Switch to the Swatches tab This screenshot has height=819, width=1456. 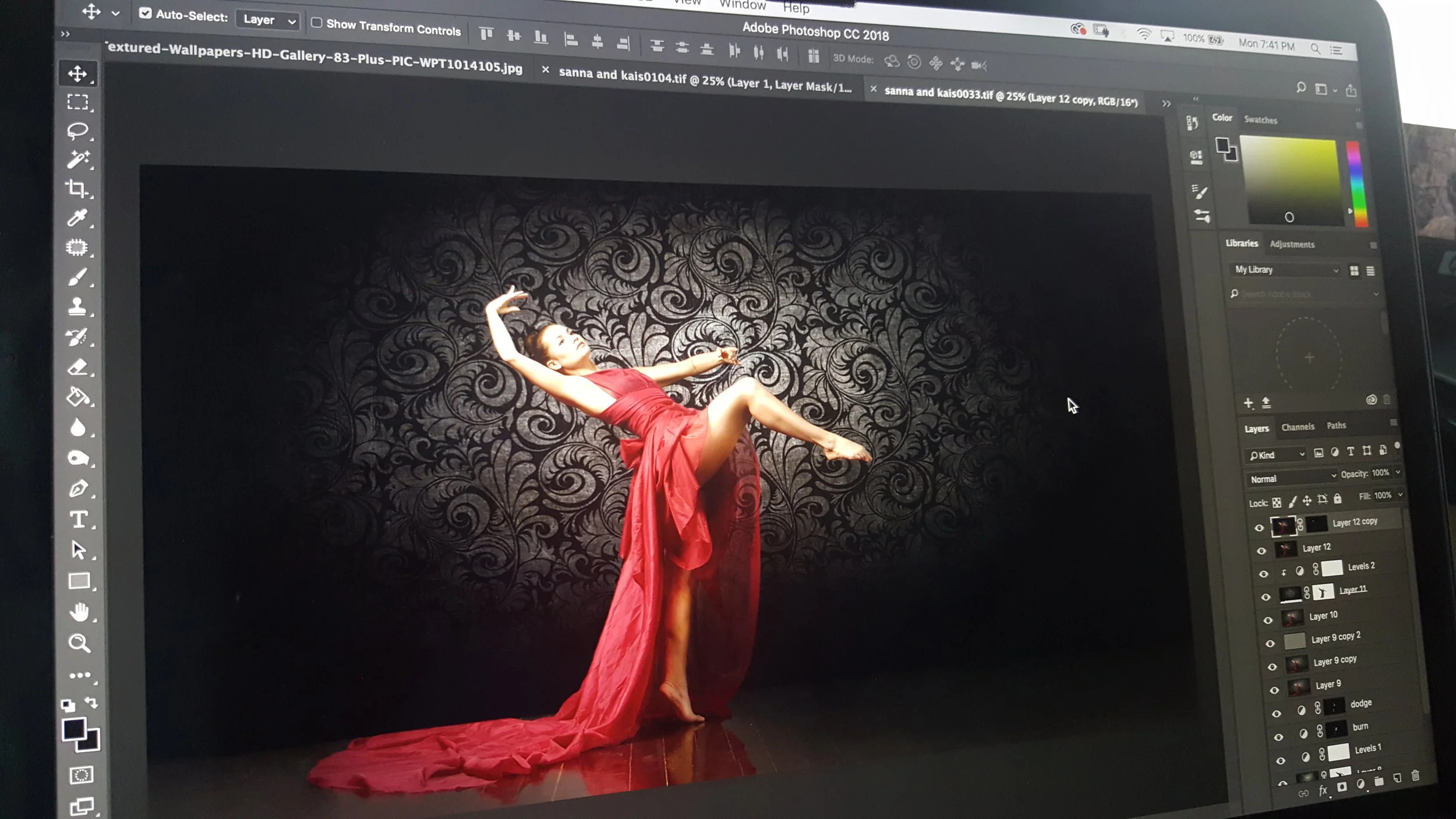coord(1260,120)
